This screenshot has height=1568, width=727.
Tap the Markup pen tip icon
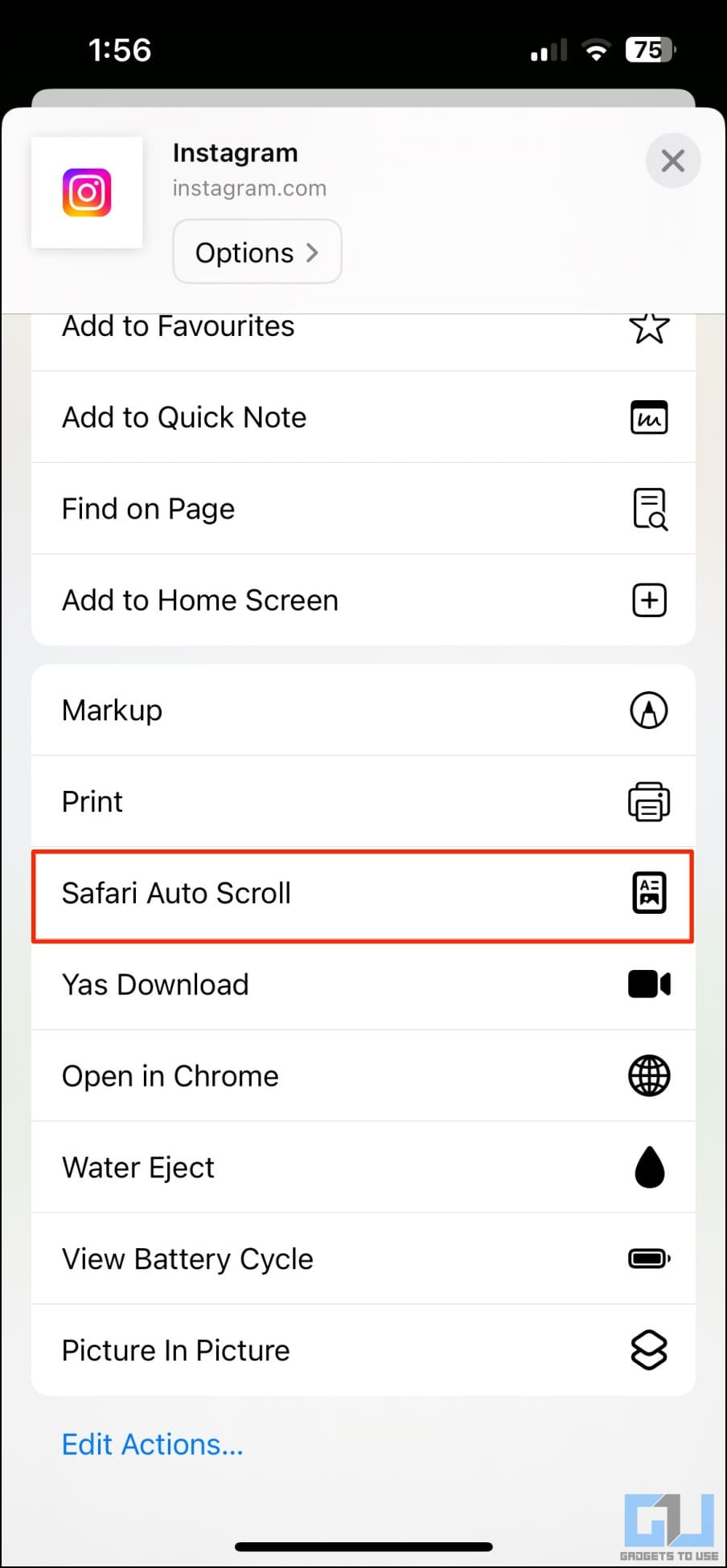[x=649, y=710]
